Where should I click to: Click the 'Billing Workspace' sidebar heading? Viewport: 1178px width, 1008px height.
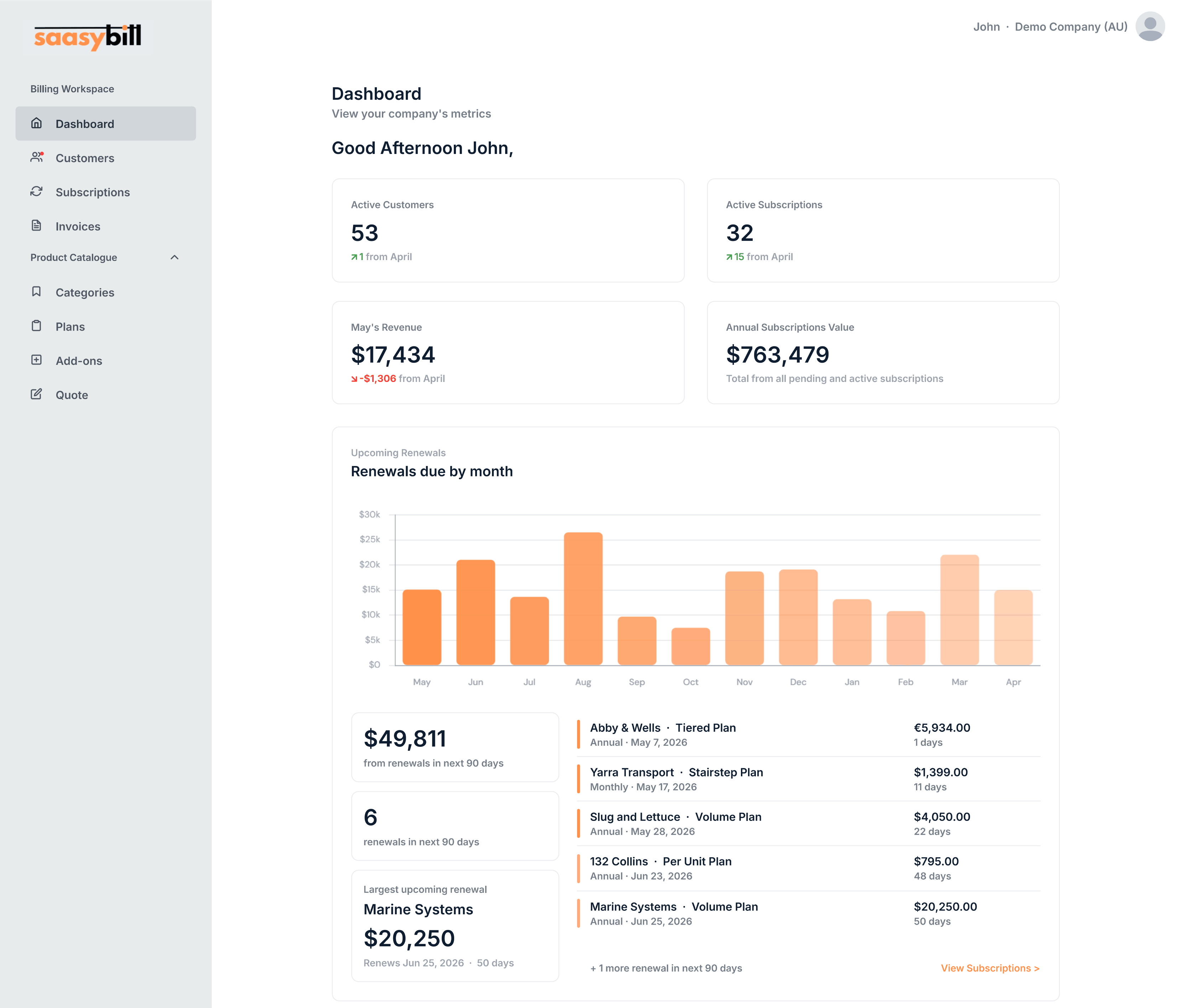coord(72,89)
